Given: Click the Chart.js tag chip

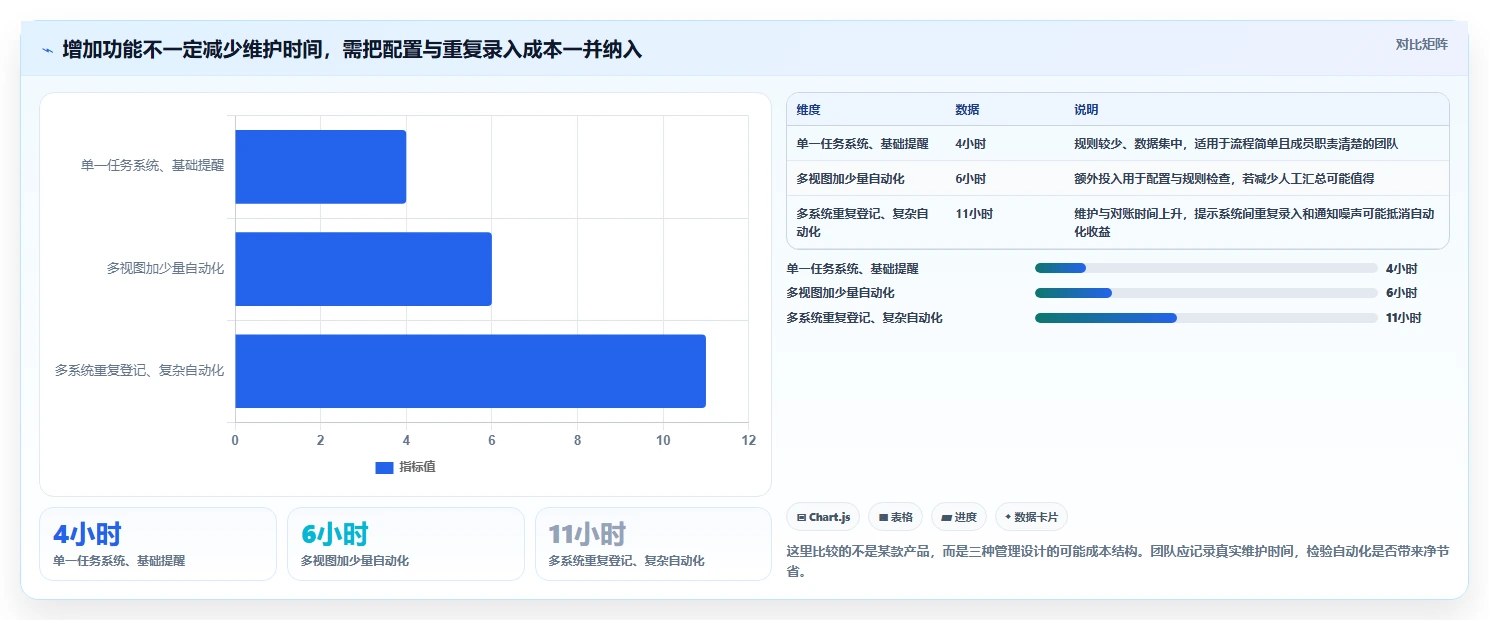Looking at the screenshot, I should pos(823,517).
